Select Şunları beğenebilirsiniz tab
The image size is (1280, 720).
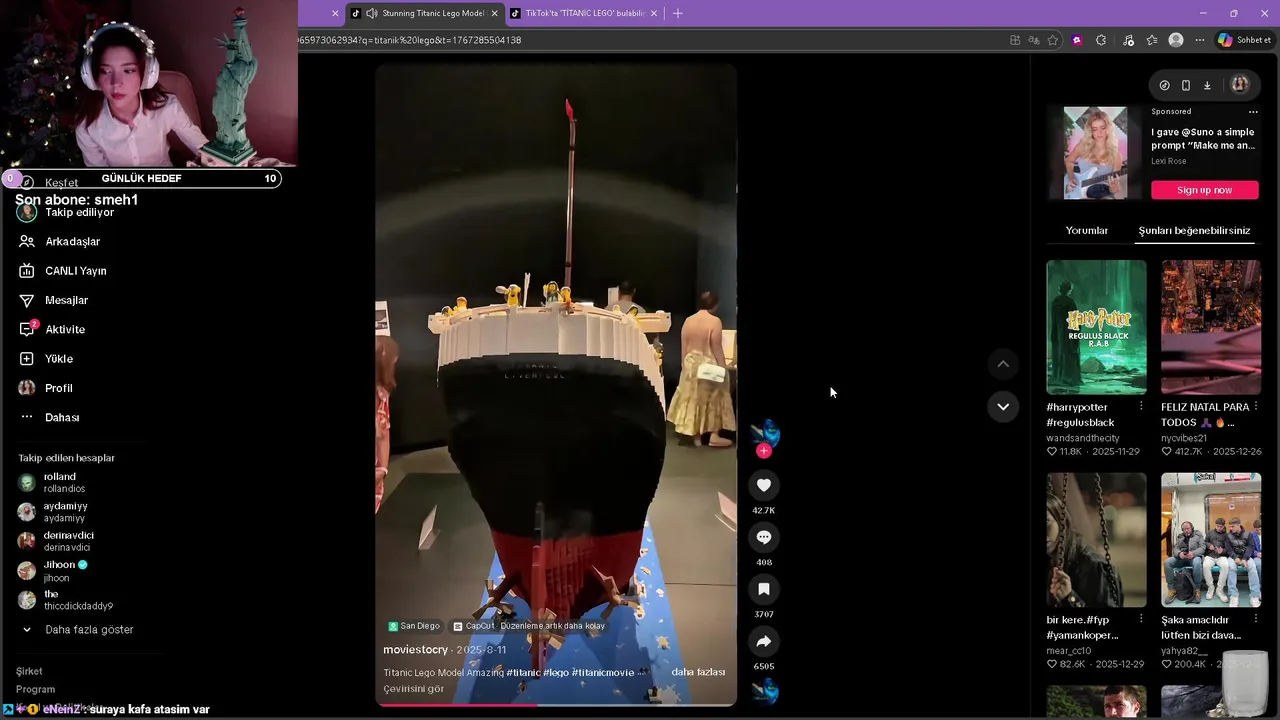tap(1195, 230)
